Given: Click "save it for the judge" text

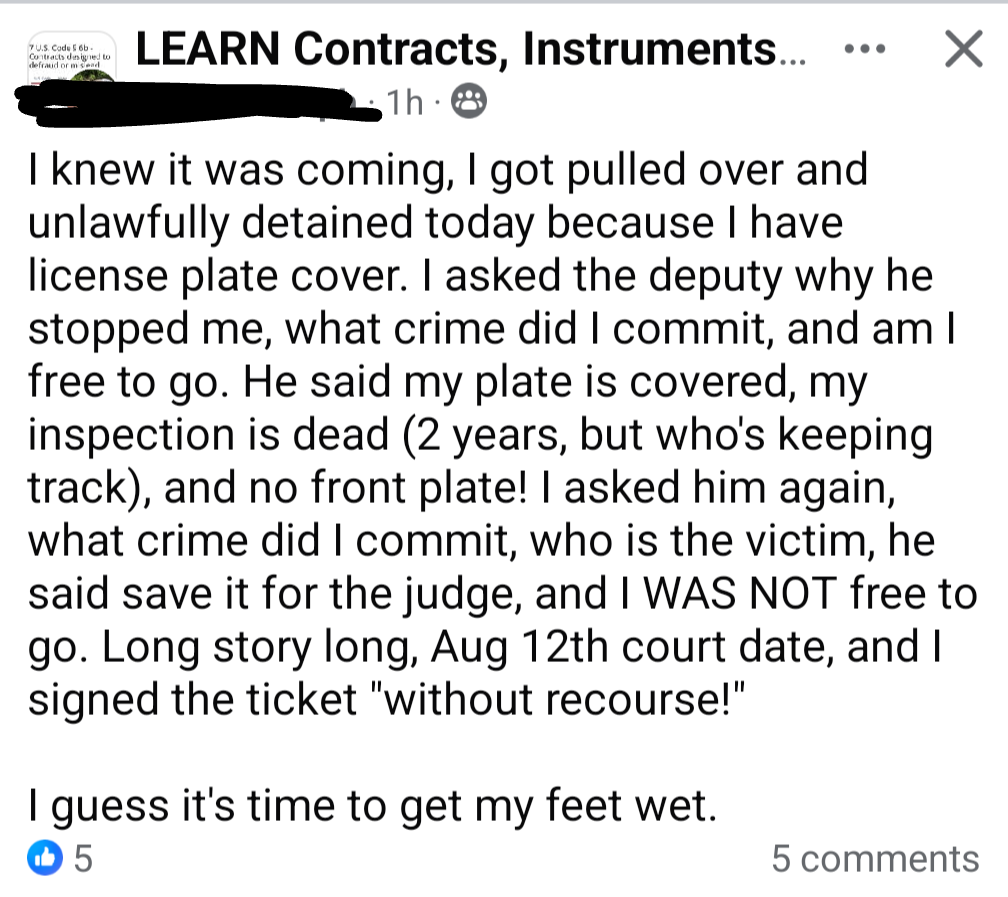Looking at the screenshot, I should point(341,594).
